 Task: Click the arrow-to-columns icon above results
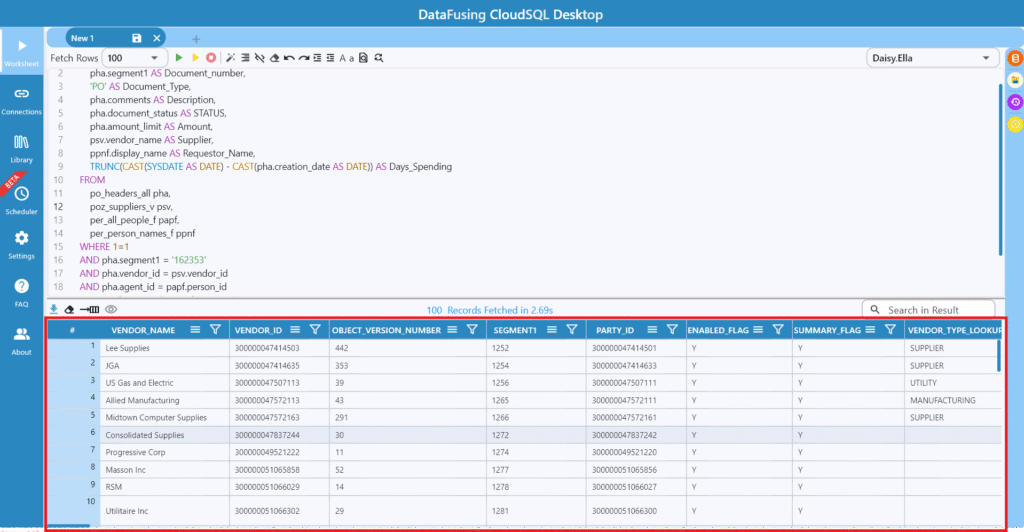(89, 309)
